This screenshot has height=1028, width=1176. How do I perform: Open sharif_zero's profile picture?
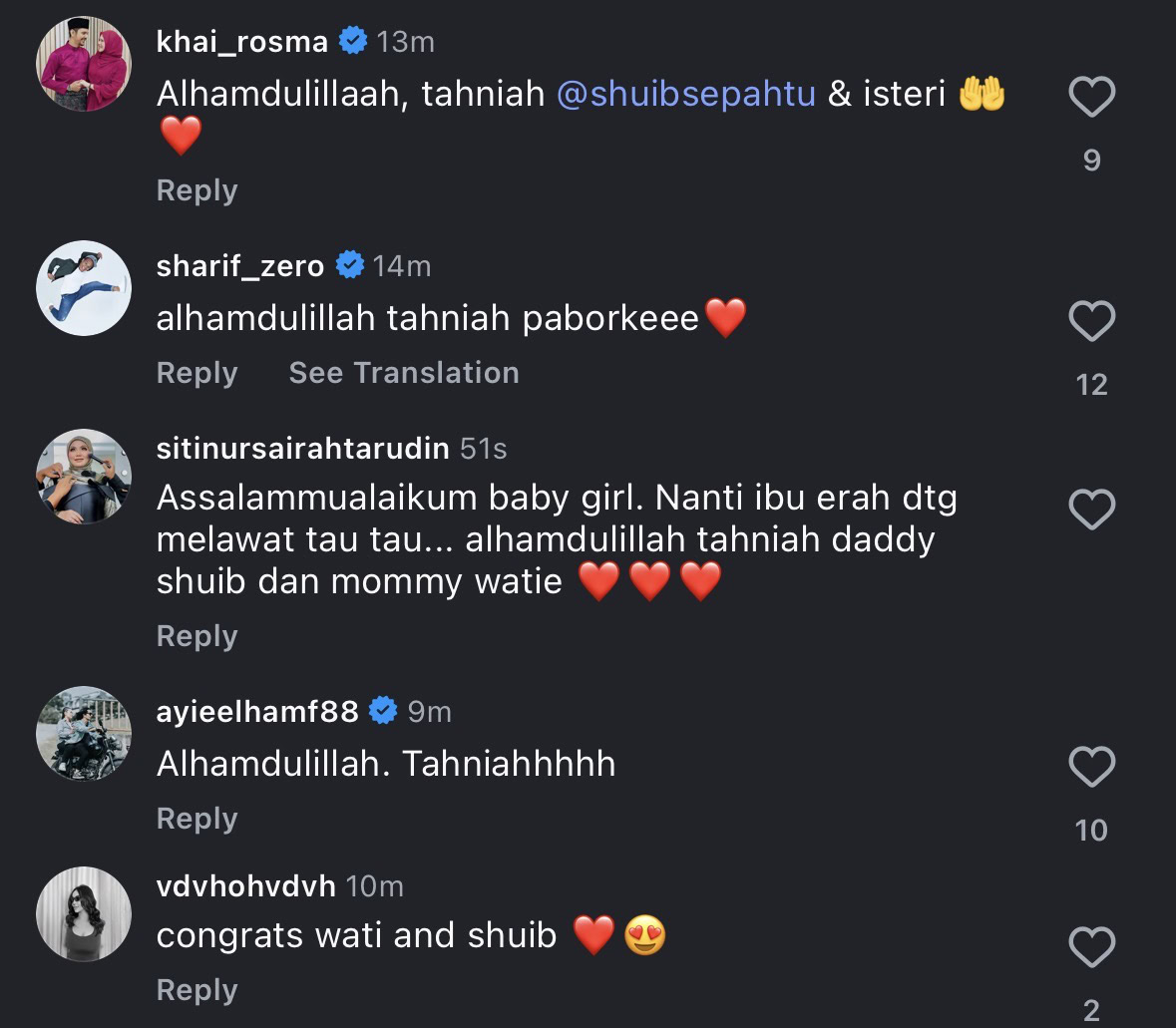point(84,288)
